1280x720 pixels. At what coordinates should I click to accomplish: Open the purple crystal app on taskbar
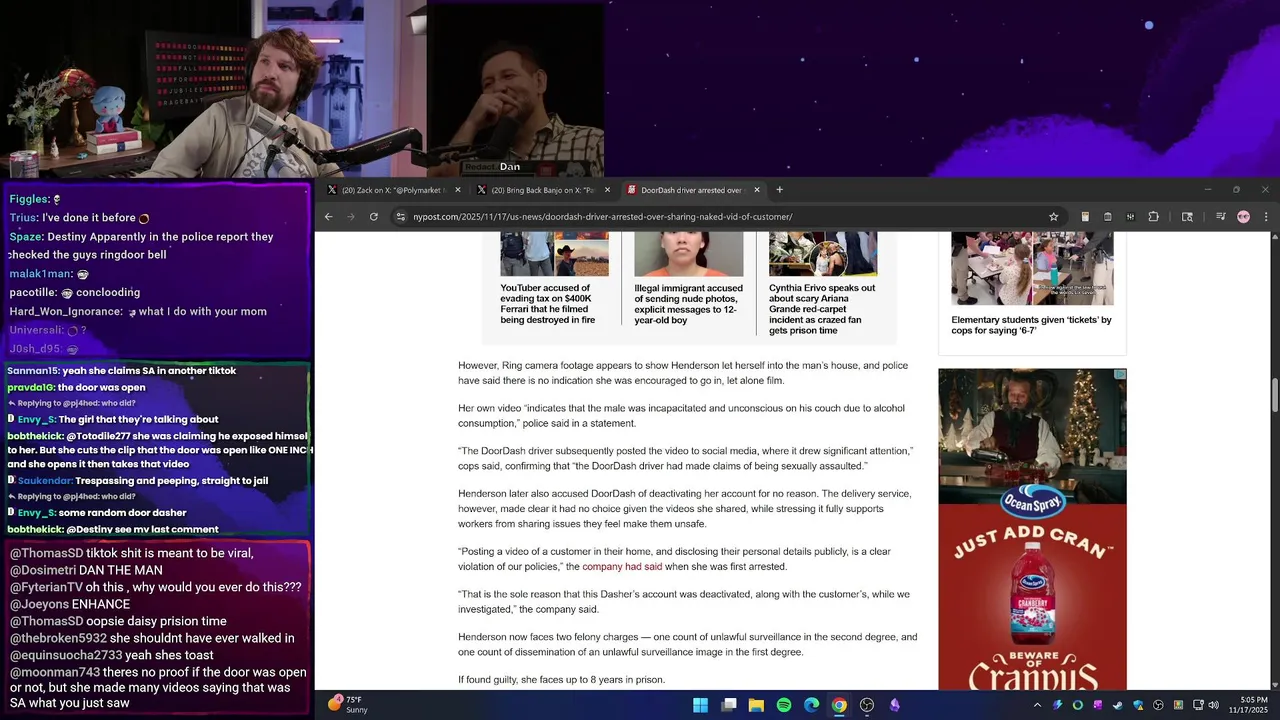(x=895, y=705)
